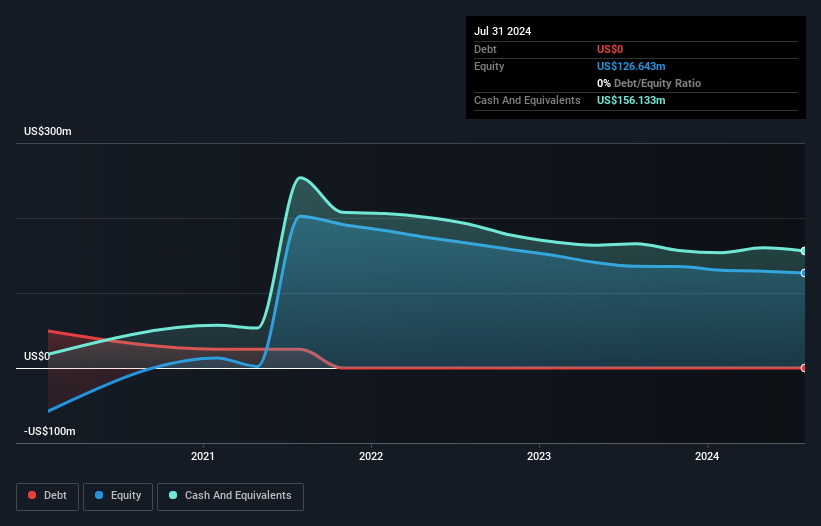The image size is (821, 526).
Task: Select the blue equity endpoint marker on chart
Action: coord(804,273)
